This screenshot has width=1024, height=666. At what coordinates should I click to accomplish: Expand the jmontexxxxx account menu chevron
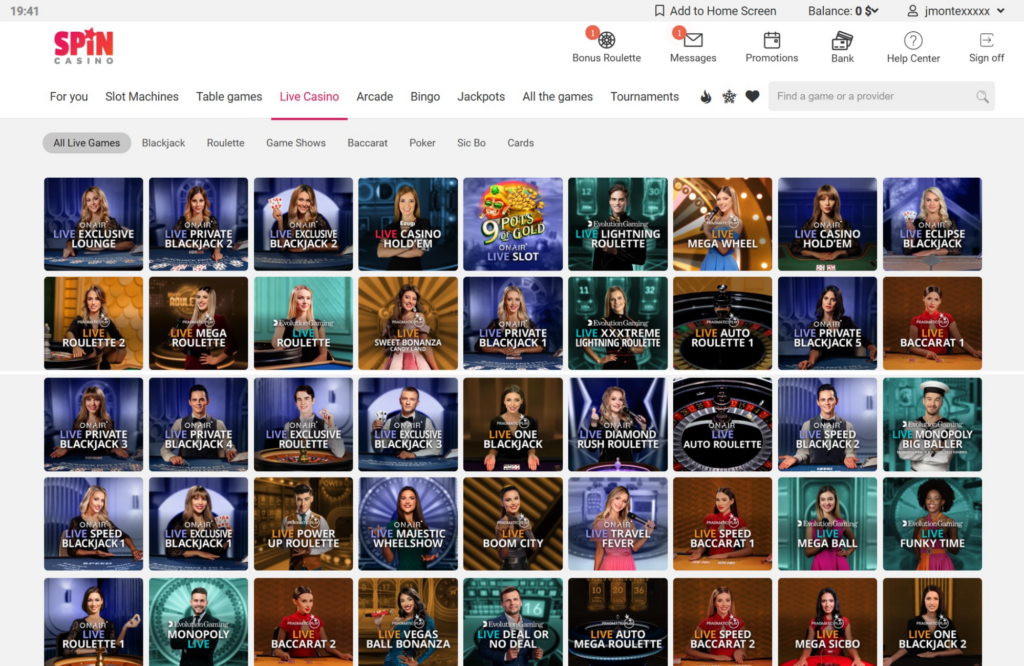tap(1000, 10)
